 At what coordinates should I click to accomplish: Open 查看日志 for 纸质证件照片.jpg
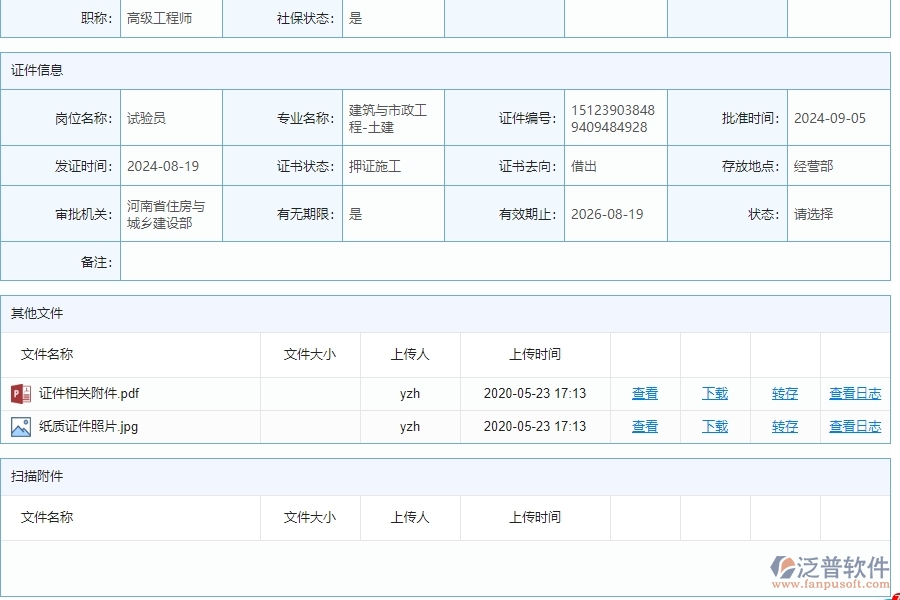(853, 426)
